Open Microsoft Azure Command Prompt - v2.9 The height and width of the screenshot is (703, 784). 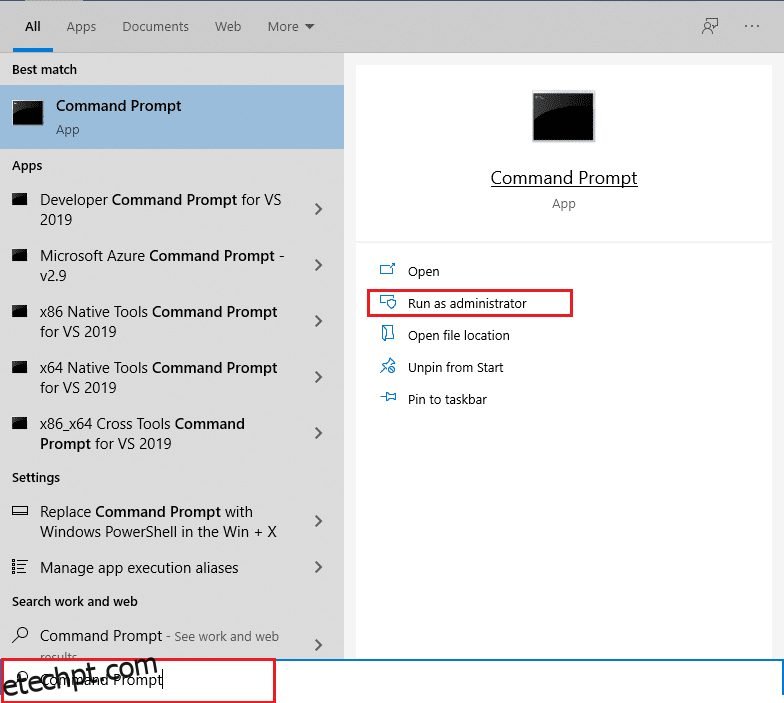[x=172, y=266]
